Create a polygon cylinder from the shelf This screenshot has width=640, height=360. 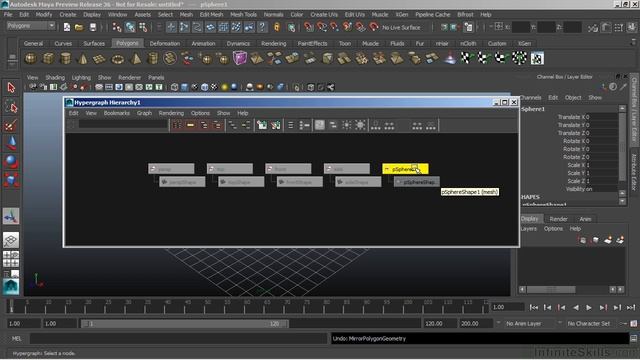click(66, 58)
